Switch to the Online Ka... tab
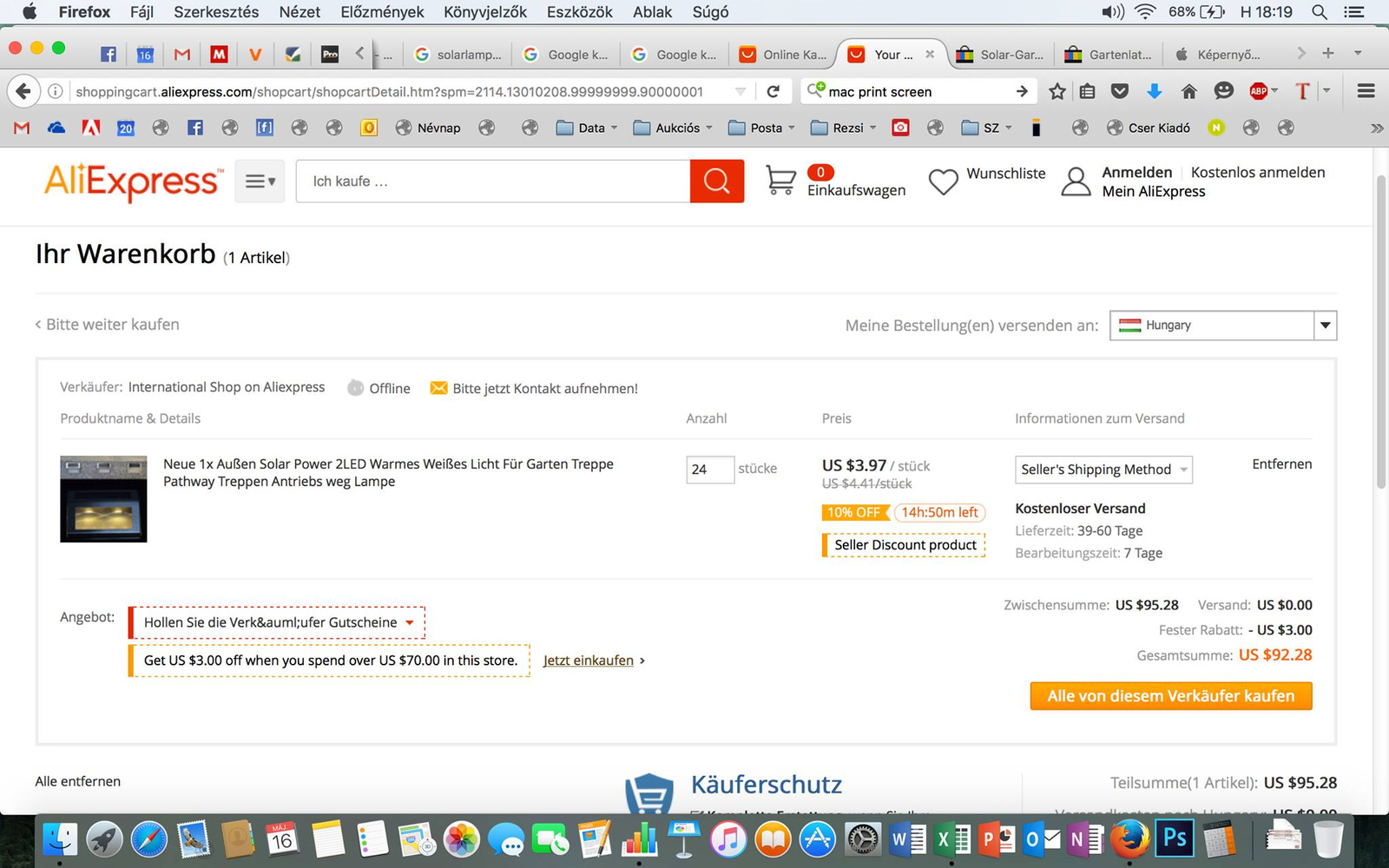The height and width of the screenshot is (868, 1389). pos(782,54)
